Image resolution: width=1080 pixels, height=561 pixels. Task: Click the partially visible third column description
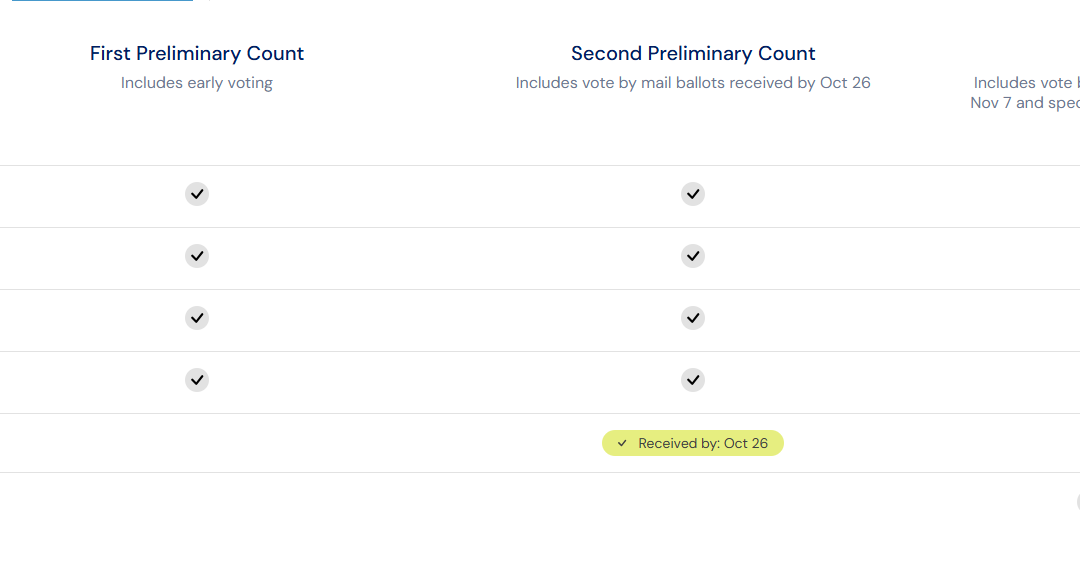1025,92
